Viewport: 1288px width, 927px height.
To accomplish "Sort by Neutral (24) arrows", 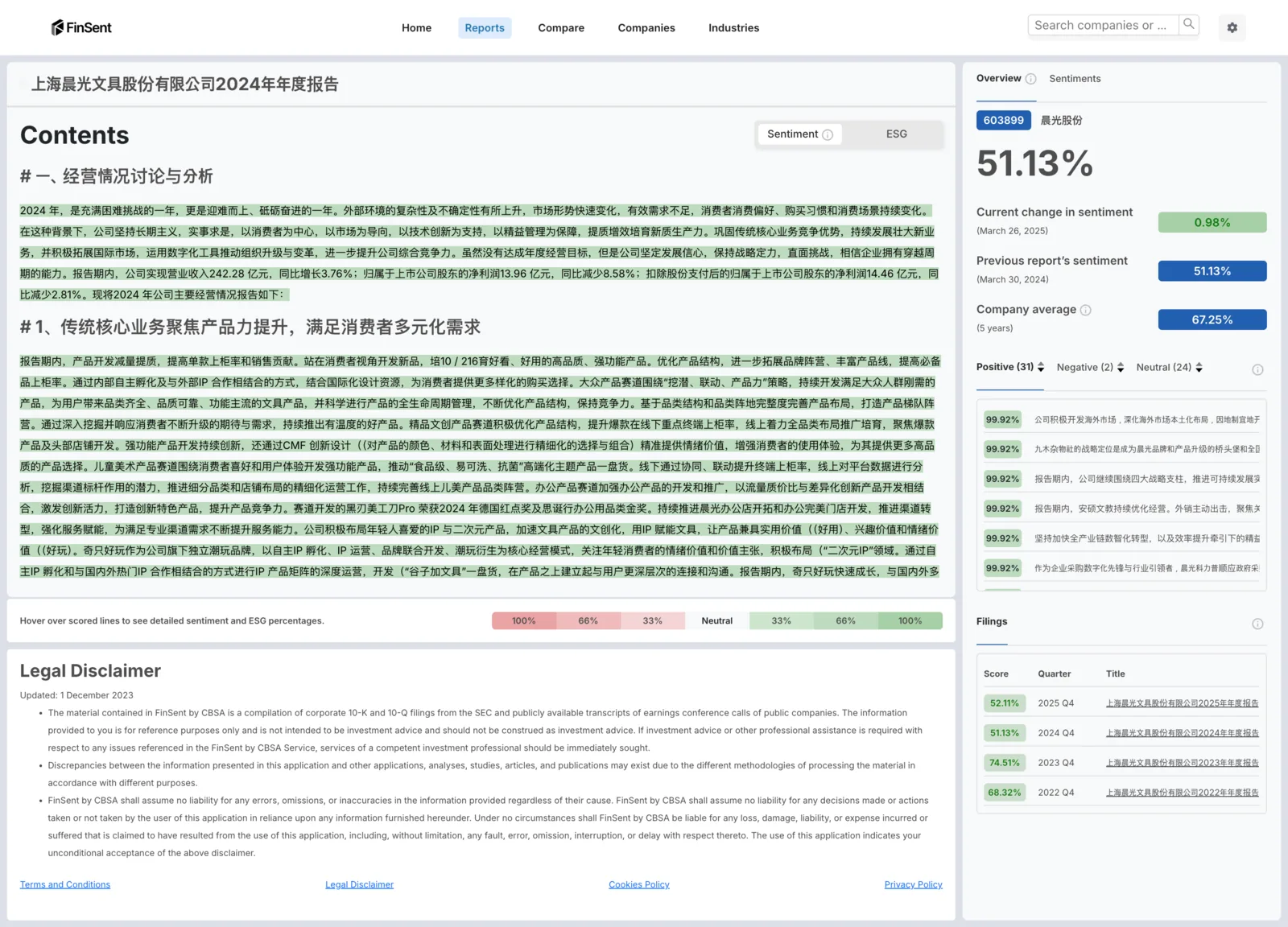I will click(x=1199, y=367).
